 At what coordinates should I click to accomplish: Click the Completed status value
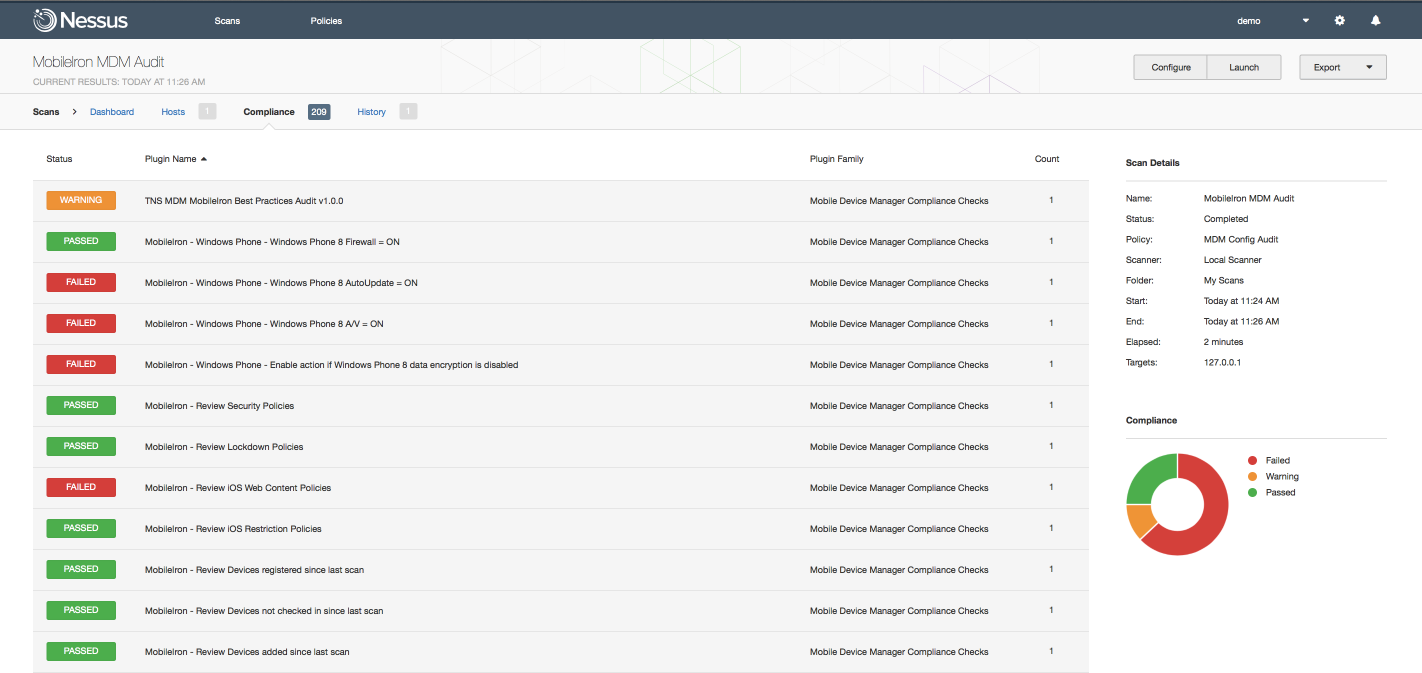click(1226, 219)
